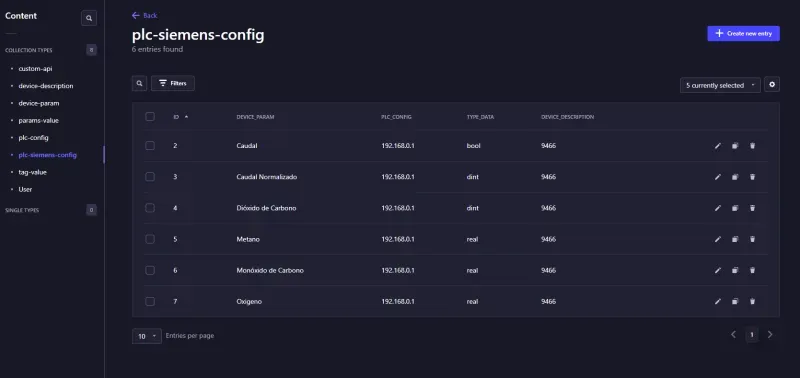Go Back via the Back link

(x=144, y=16)
